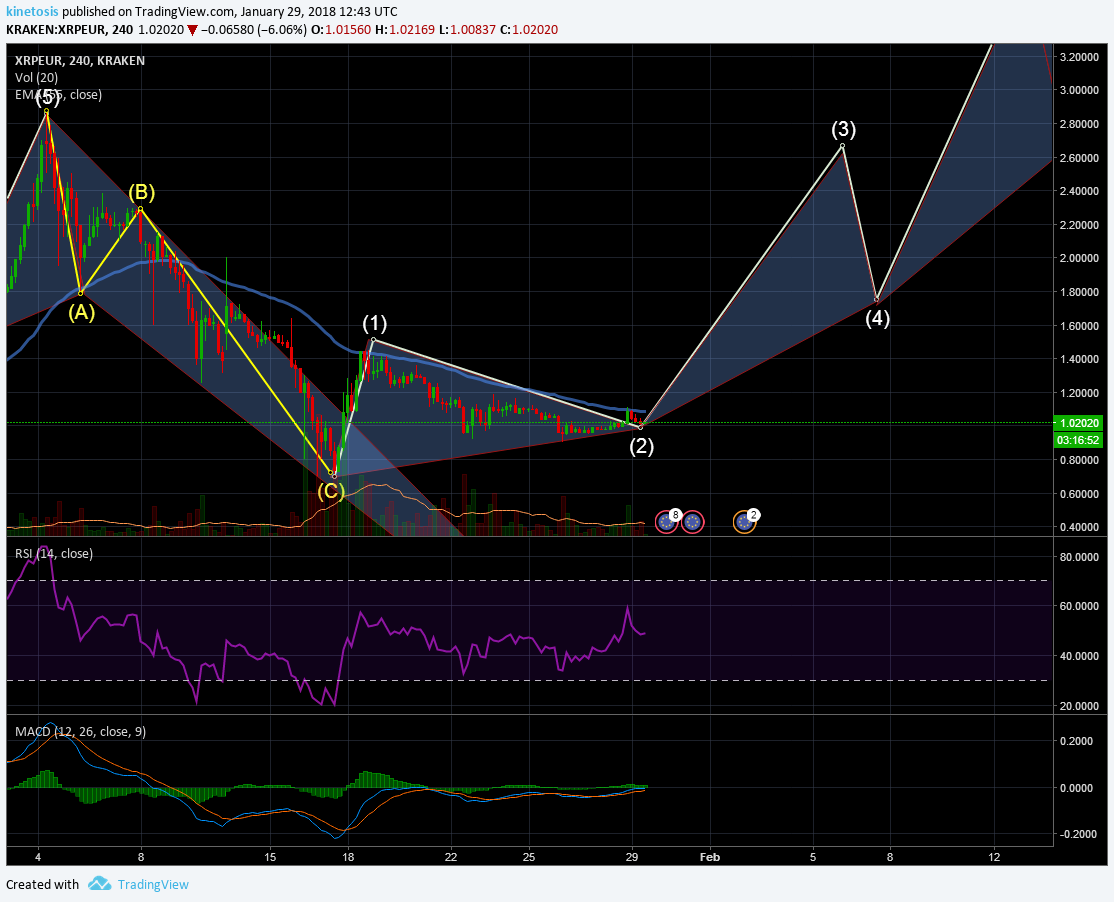Click the 1.40000 price axis label
1114x902 pixels.
(x=1079, y=359)
